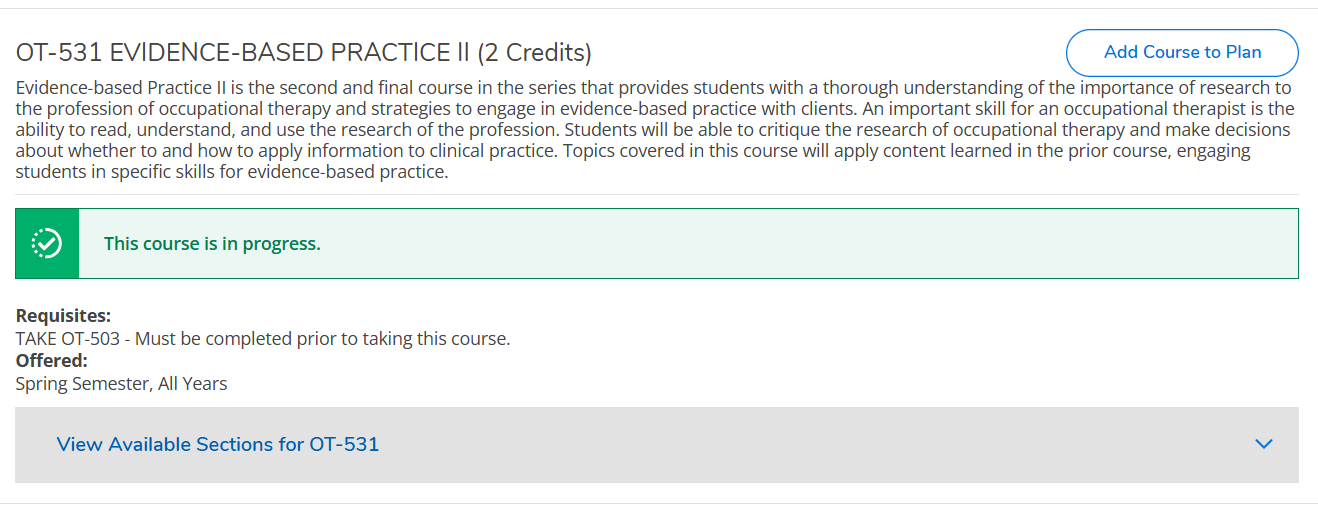Select the TAKE OT-503 requisite text

(x=70, y=339)
